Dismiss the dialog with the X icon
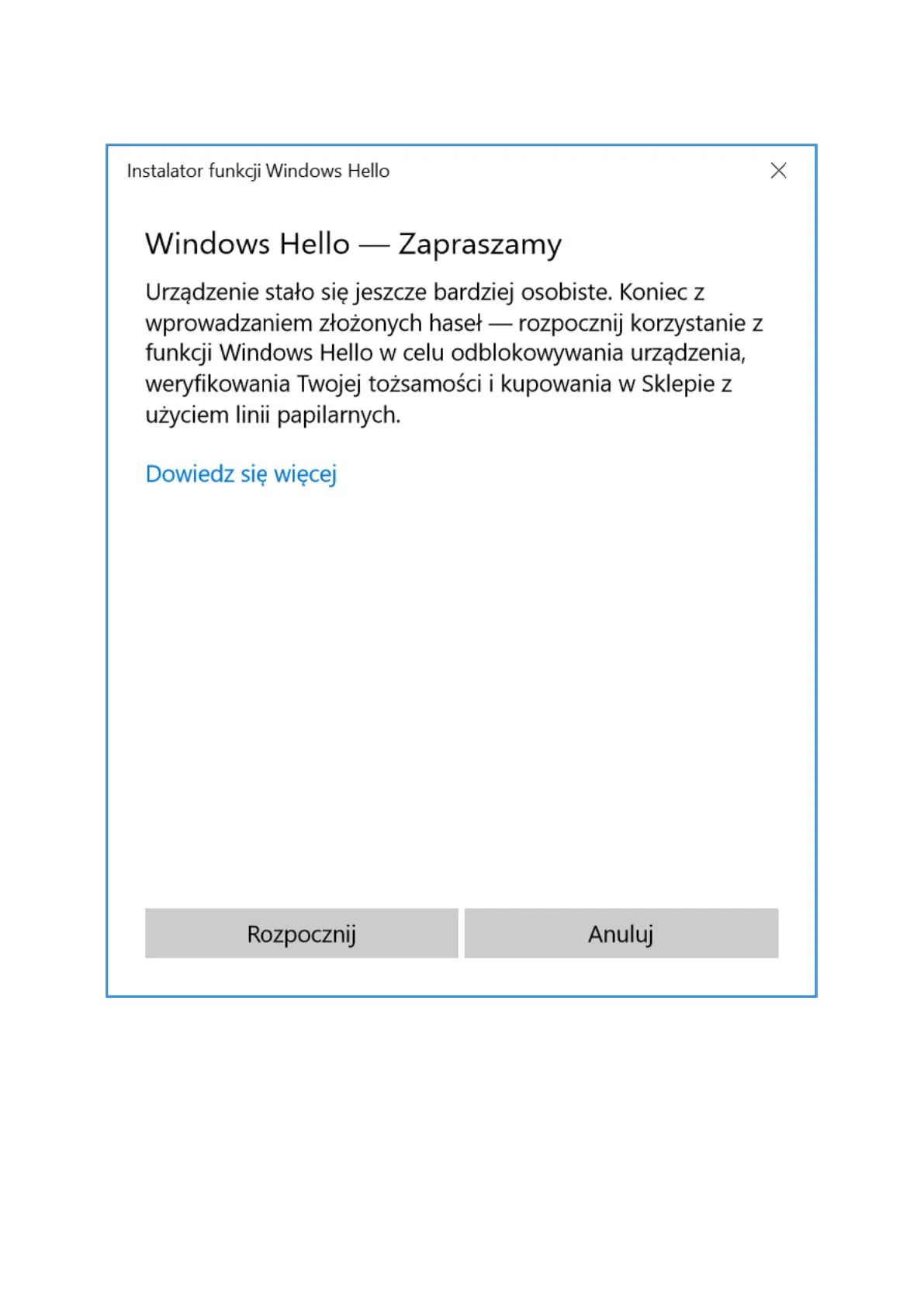The height and width of the screenshot is (1307, 924). [x=778, y=171]
